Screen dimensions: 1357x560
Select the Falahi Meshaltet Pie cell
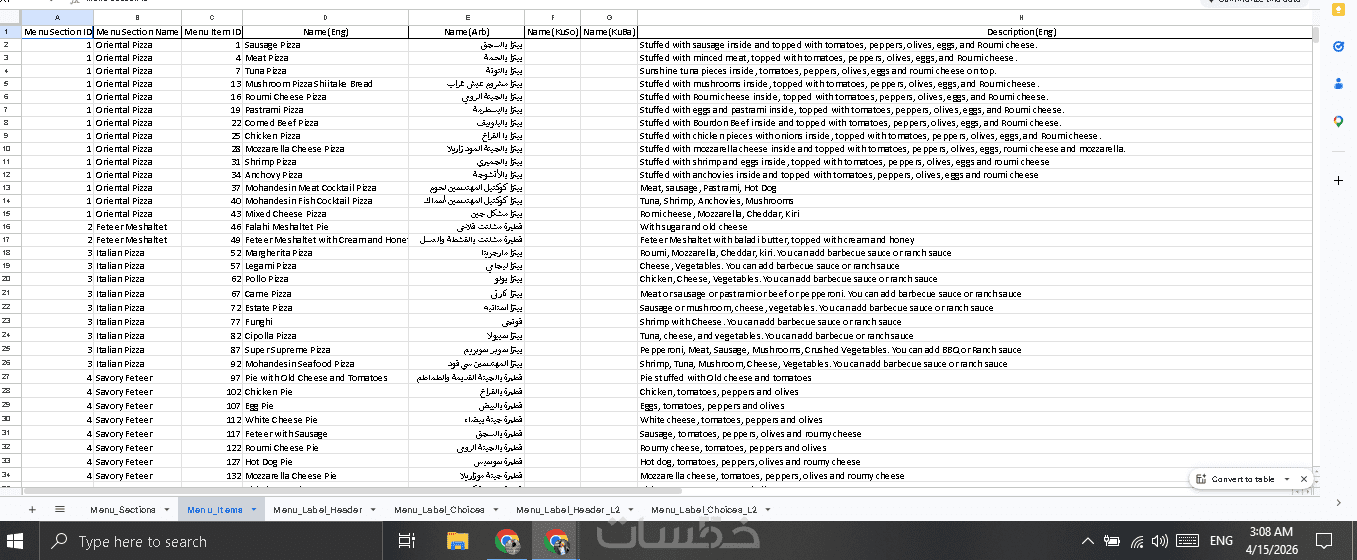point(326,227)
